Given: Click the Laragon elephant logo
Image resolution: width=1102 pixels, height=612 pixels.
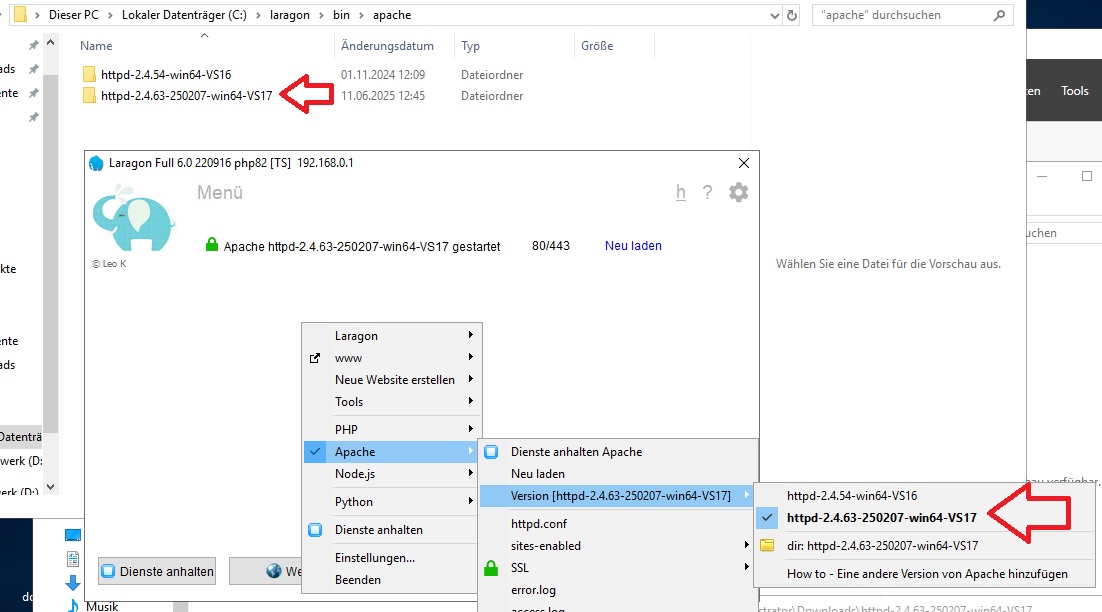Looking at the screenshot, I should tap(133, 219).
